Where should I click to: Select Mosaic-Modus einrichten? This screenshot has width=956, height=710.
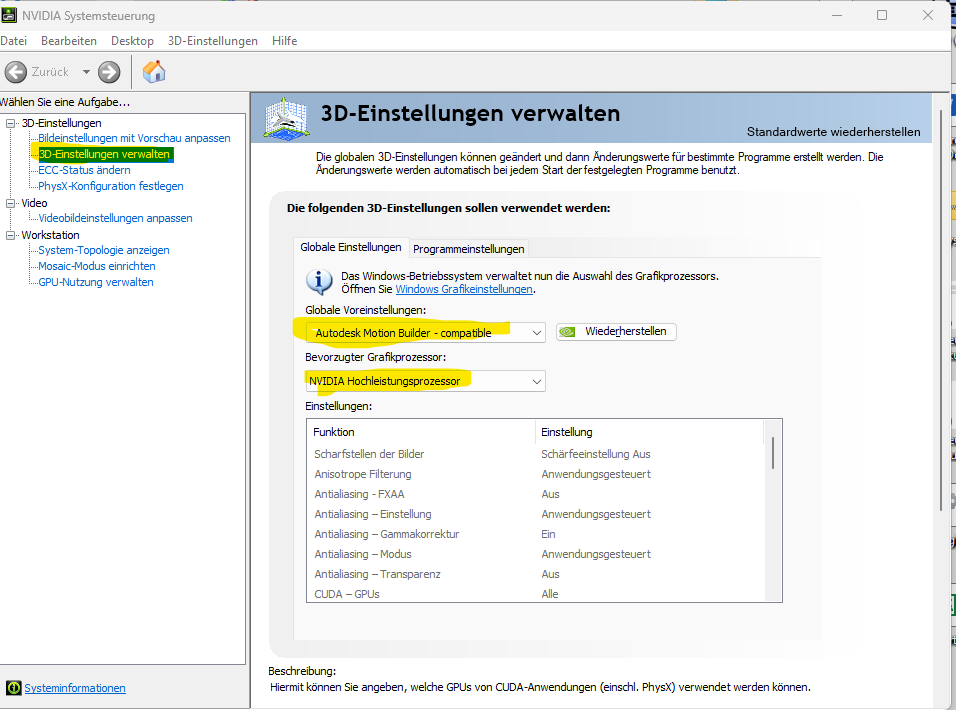click(x=97, y=266)
